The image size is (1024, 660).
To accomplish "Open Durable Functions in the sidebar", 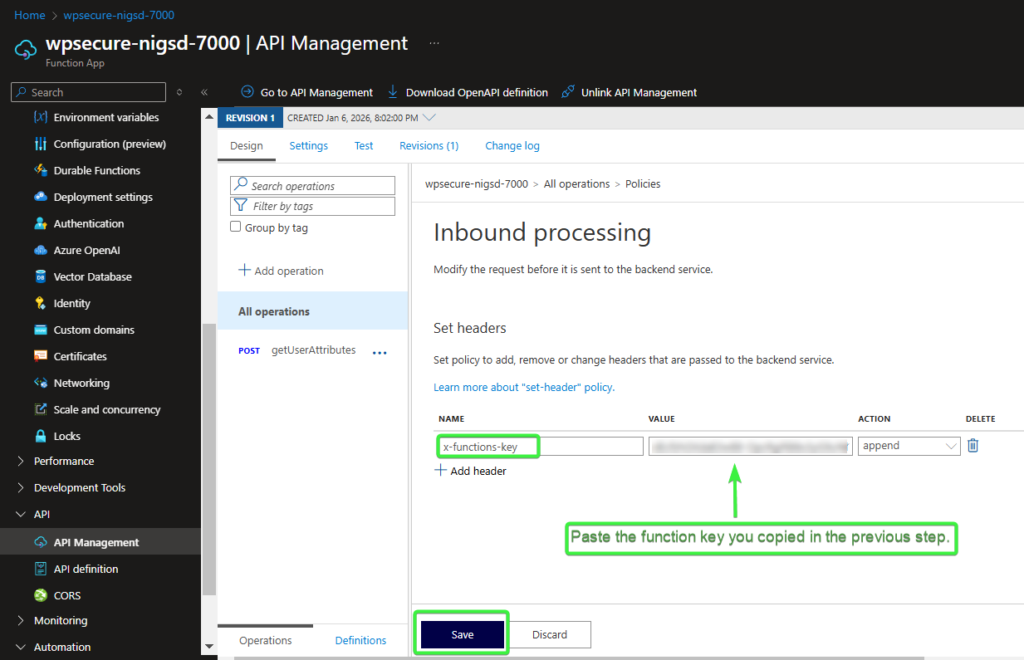I will (x=96, y=171).
